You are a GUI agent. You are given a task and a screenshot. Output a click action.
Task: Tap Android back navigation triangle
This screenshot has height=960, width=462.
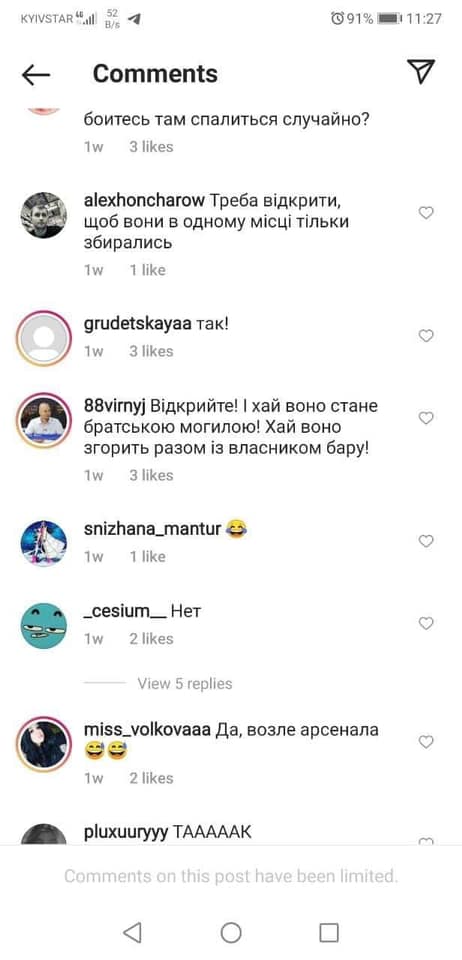point(132,932)
